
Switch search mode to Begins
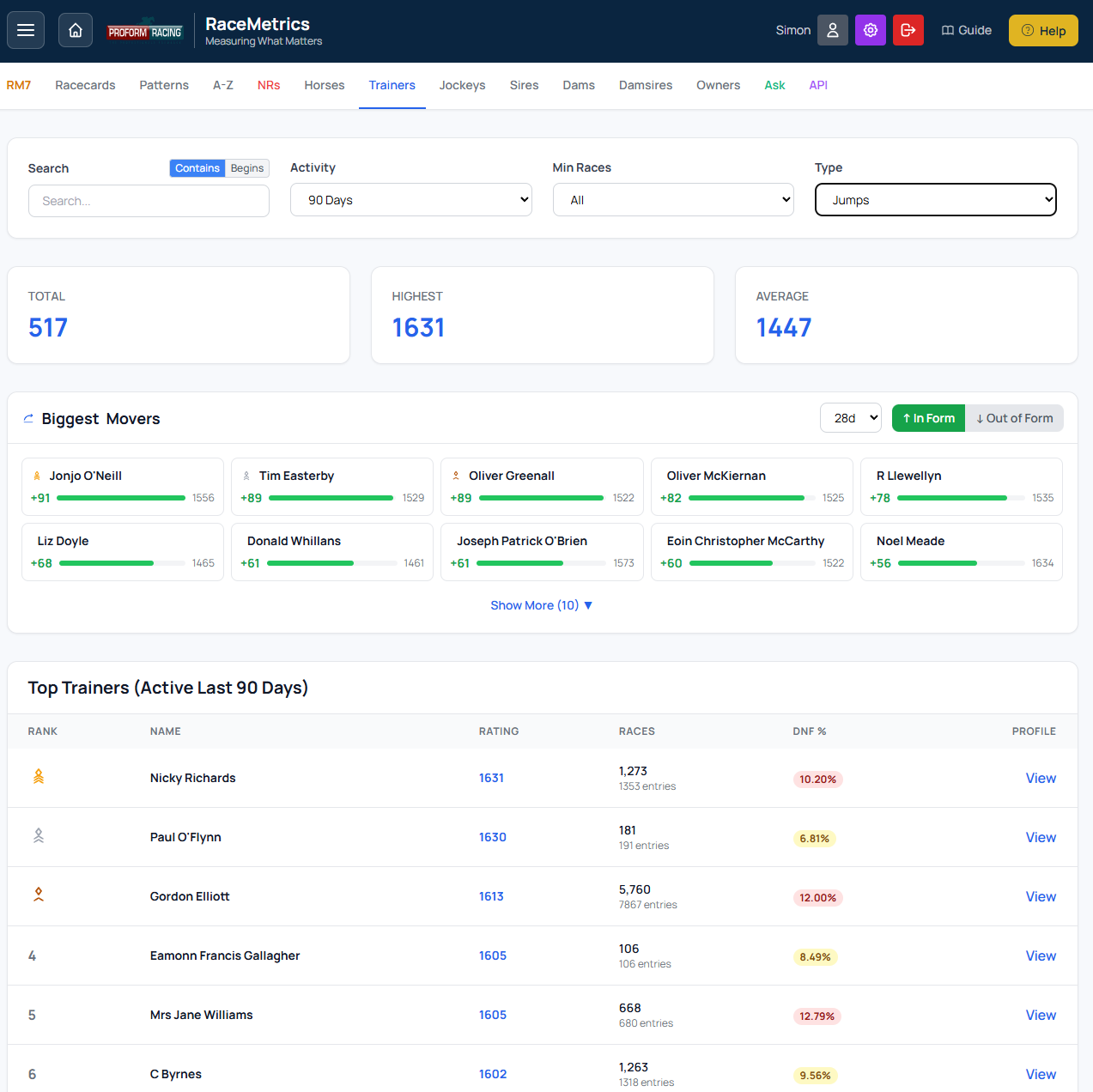(x=246, y=168)
